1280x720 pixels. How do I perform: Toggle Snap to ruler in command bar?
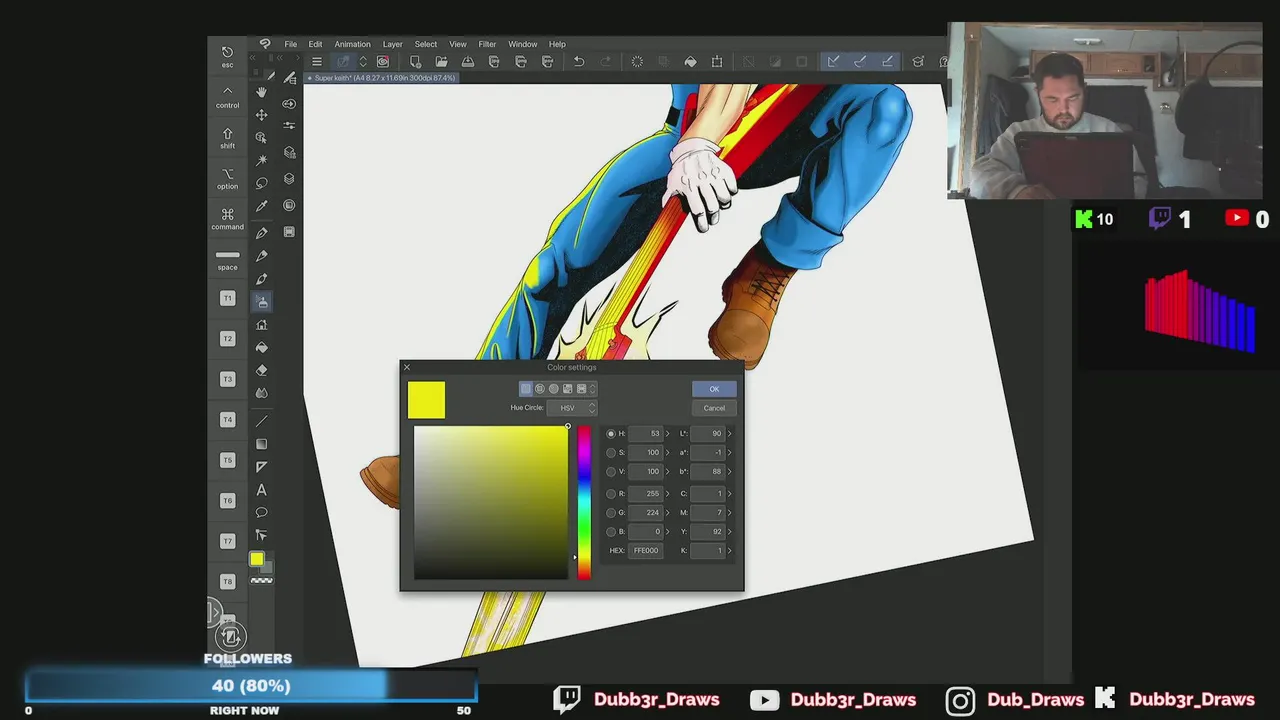tap(832, 62)
